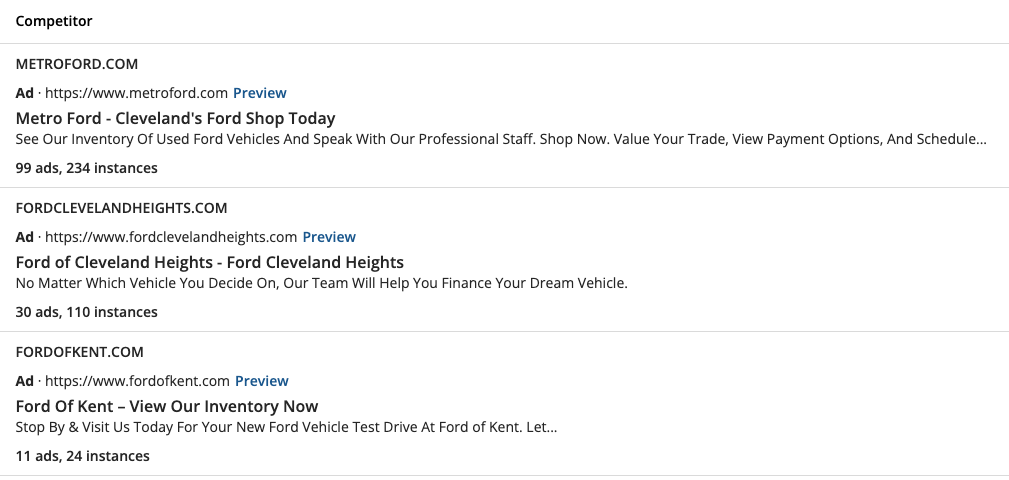Click headline Metro Ford - Cleveland's Ford Shop Today
This screenshot has height=480, width=1009.
click(175, 118)
